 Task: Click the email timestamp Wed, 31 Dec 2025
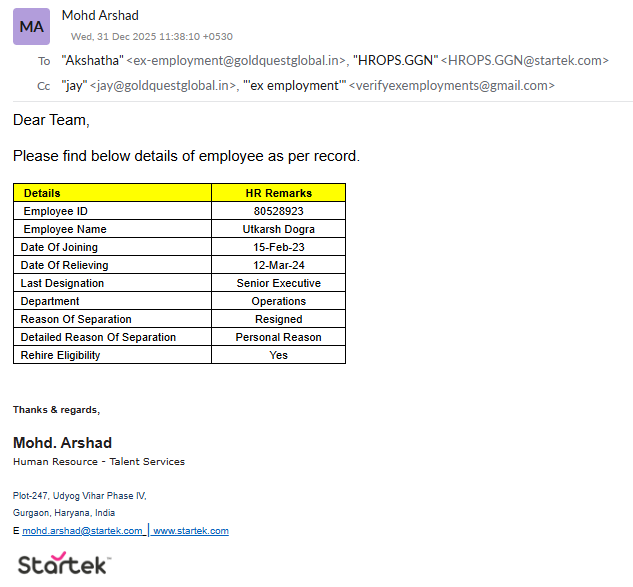(151, 36)
